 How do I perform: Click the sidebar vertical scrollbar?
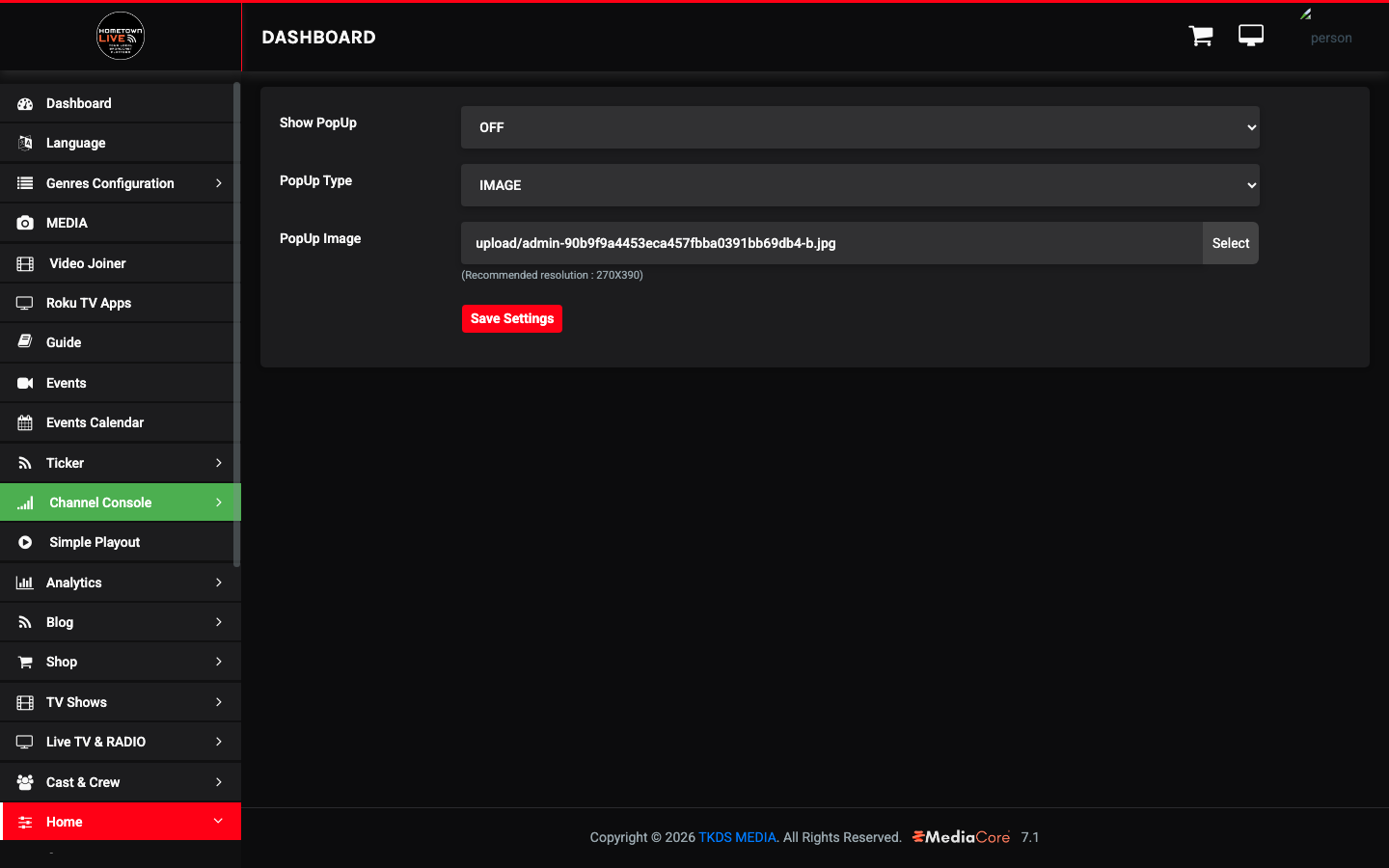click(236, 324)
